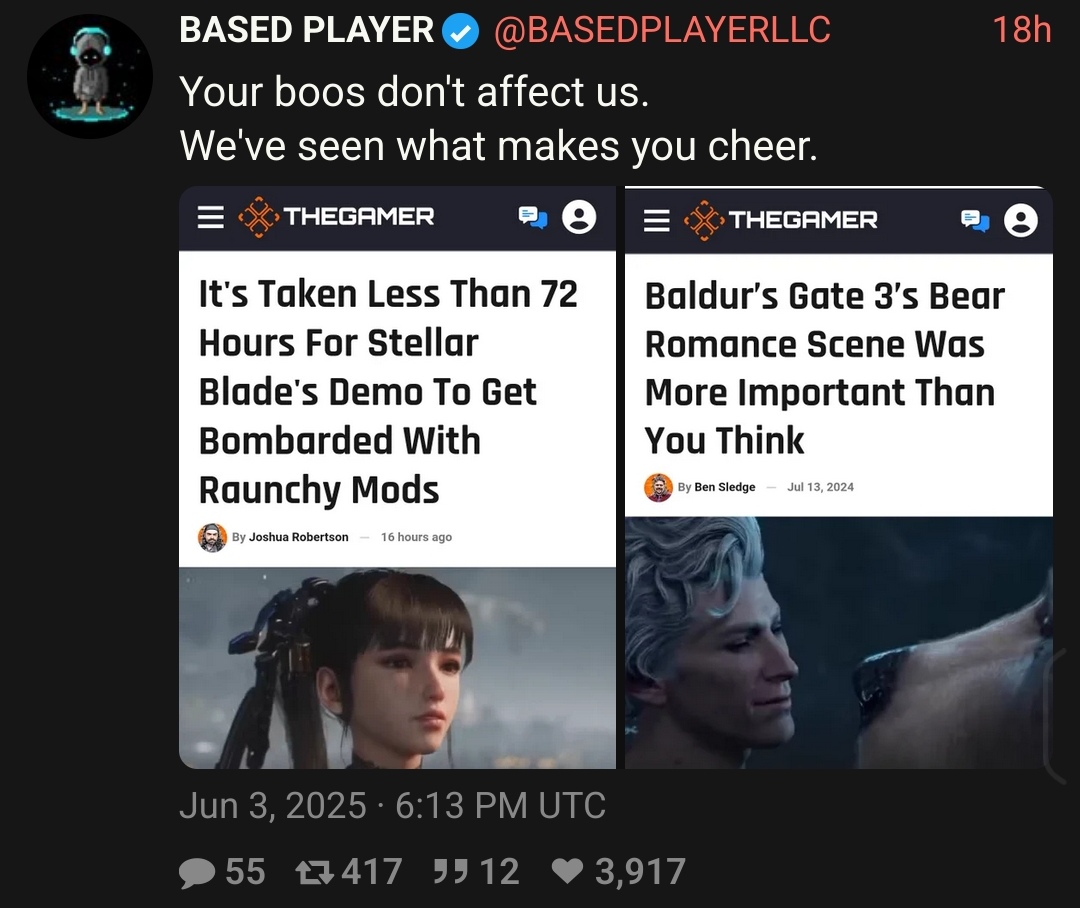Repost using the retweet icon with 417
This screenshot has width=1080, height=908.
point(349,871)
